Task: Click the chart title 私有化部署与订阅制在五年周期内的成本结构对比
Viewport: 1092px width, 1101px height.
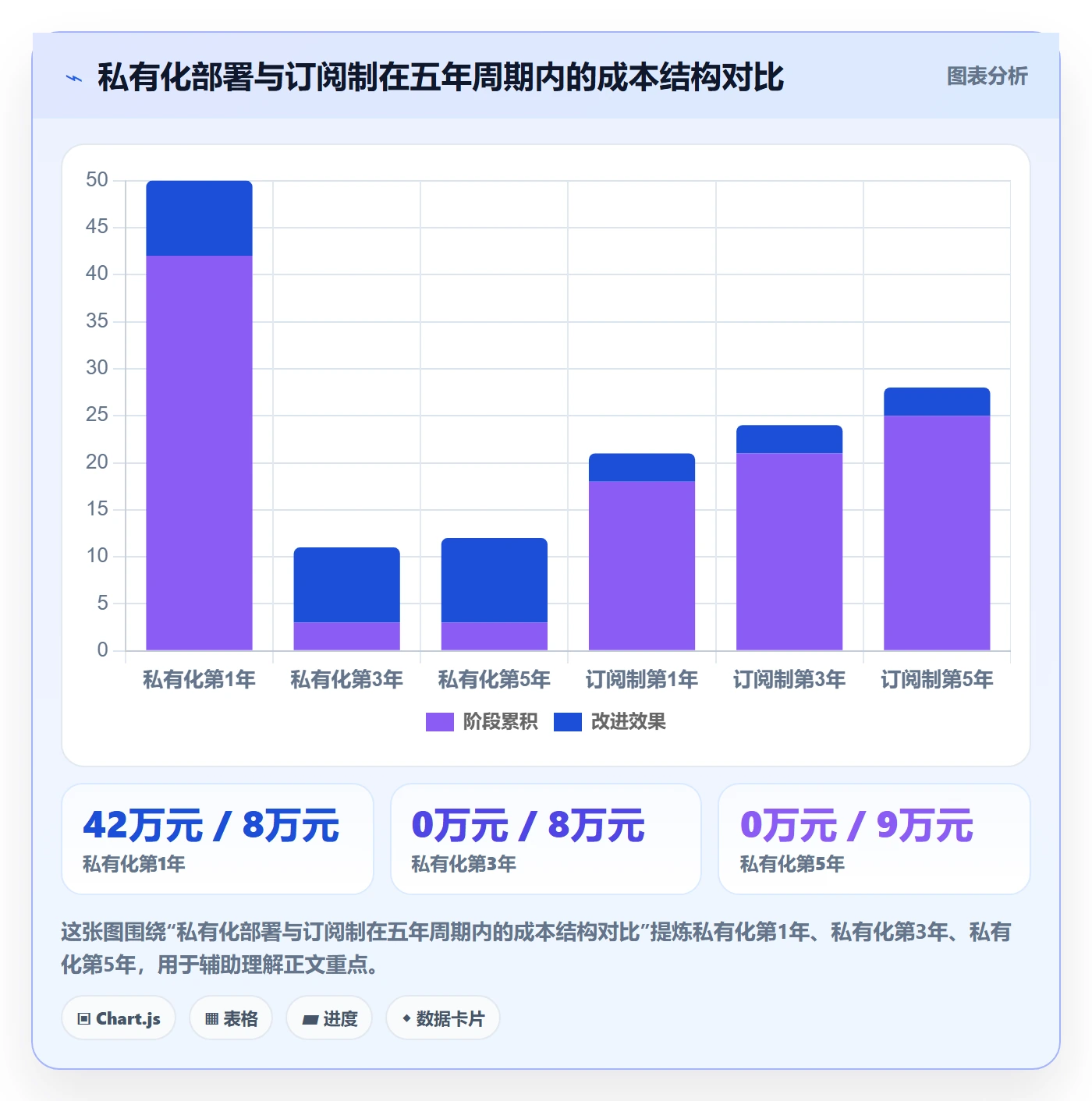Action: click(x=441, y=77)
